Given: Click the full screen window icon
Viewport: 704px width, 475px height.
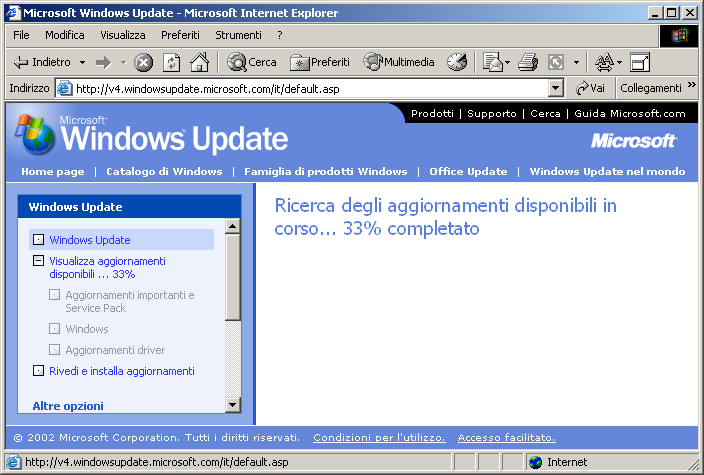Looking at the screenshot, I should (x=640, y=62).
